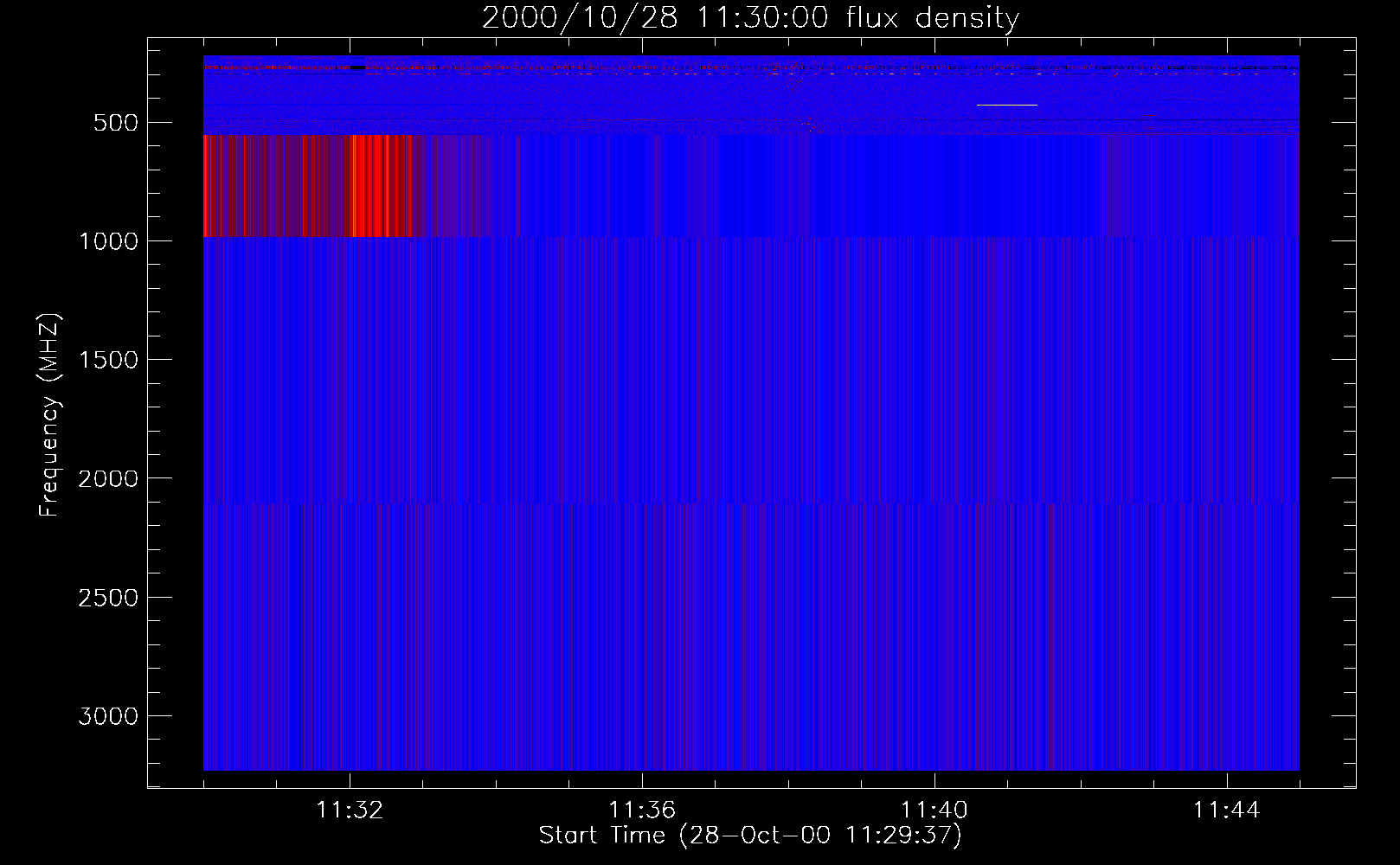Click the '1500' frequency tick label
This screenshot has height=865, width=1400.
click(x=108, y=360)
